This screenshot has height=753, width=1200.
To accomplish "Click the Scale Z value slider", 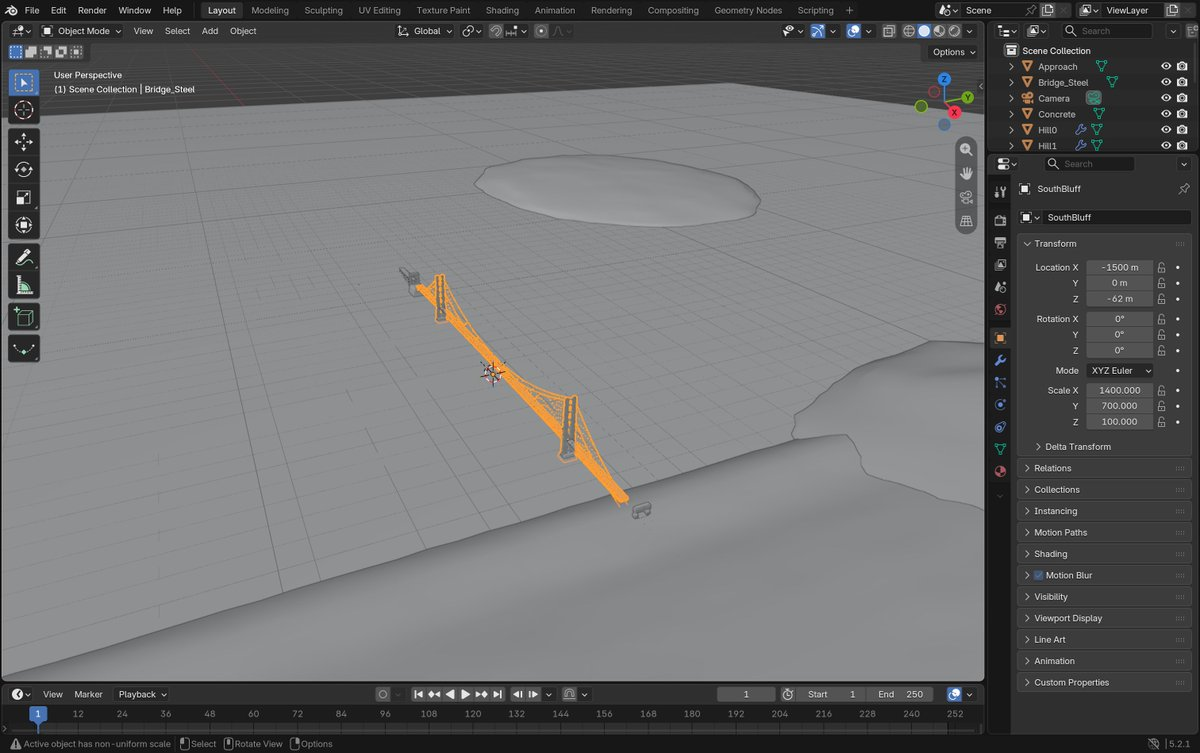I will click(1120, 422).
